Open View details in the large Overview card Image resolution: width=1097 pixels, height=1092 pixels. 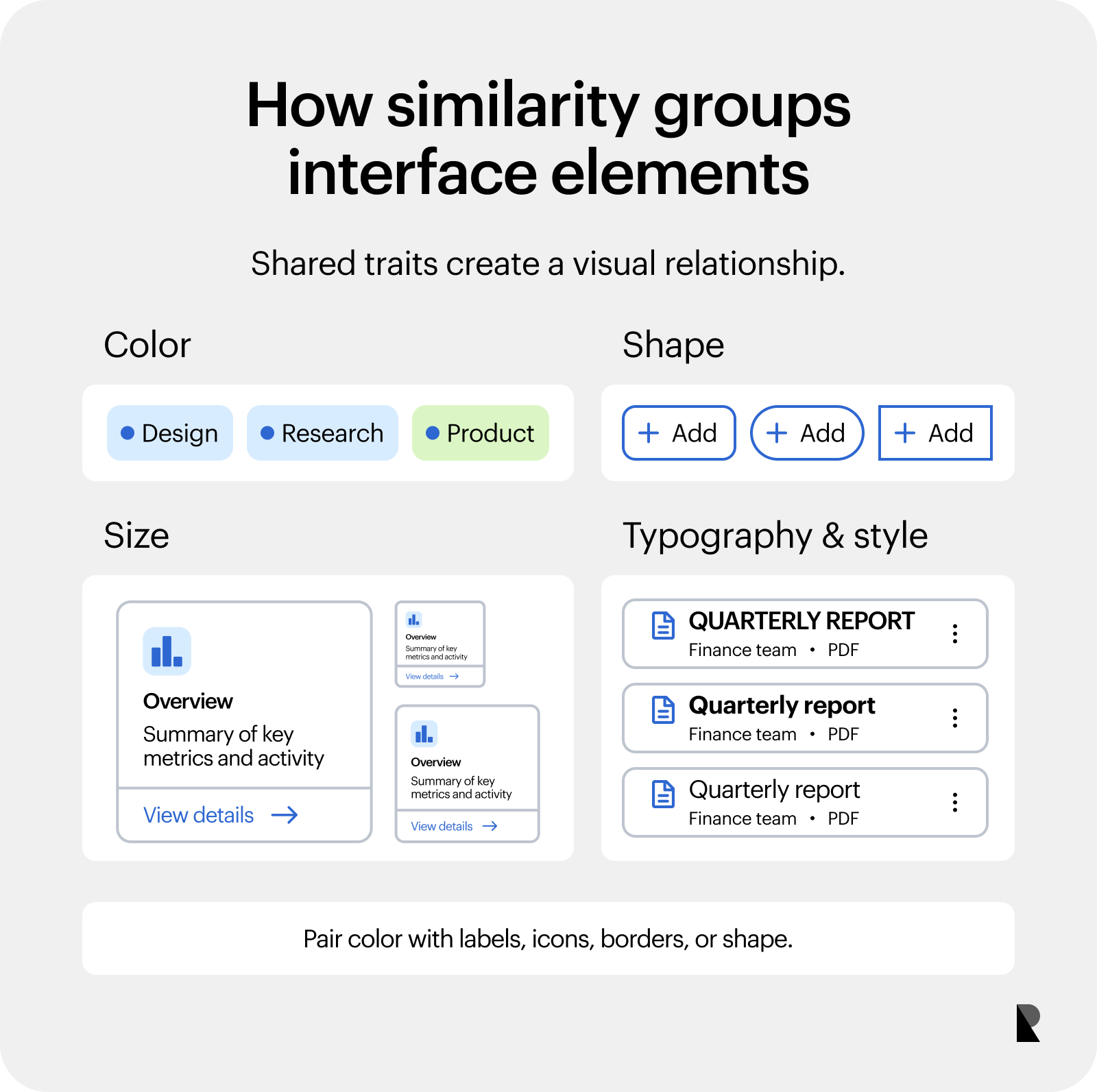pos(220,814)
